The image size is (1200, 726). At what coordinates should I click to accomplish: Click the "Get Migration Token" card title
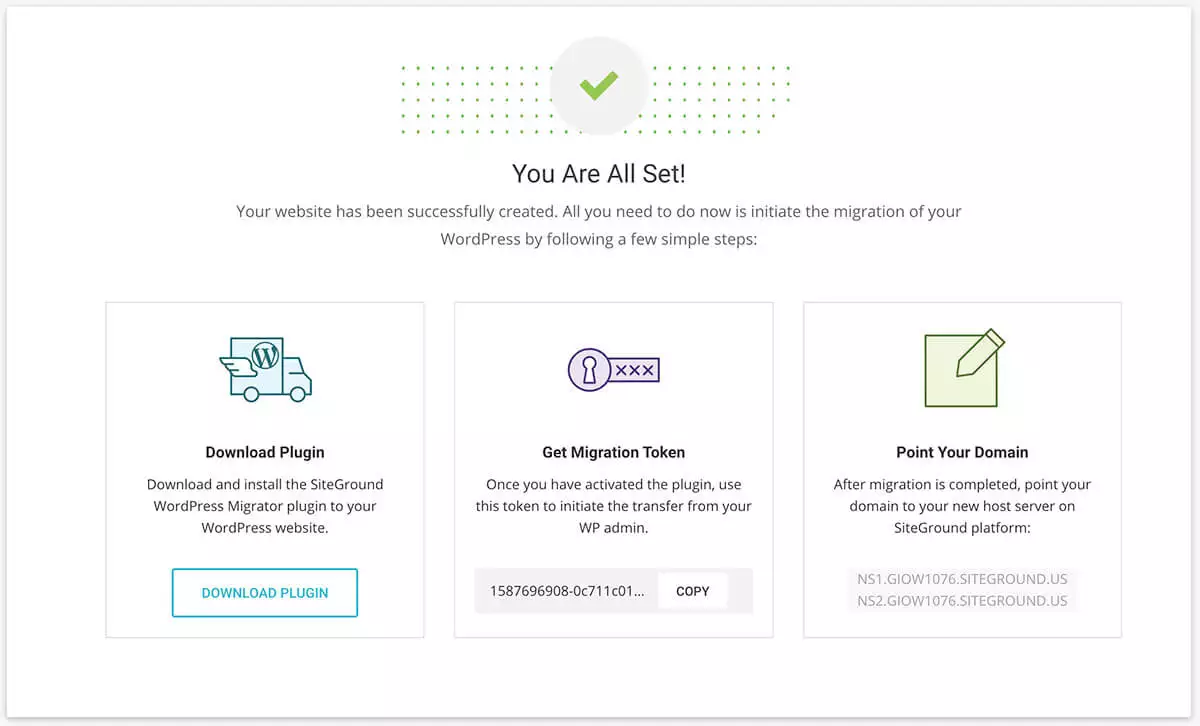click(613, 452)
